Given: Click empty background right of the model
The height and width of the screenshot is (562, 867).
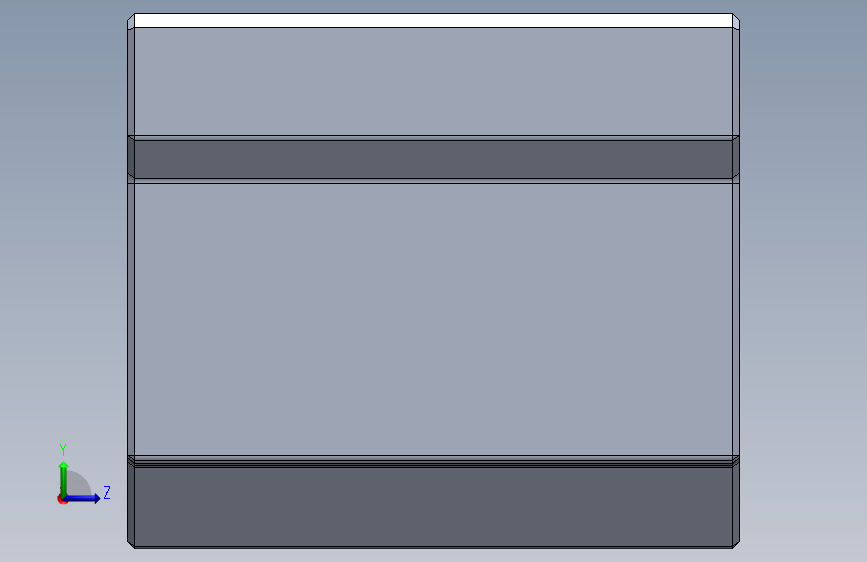Looking at the screenshot, I should click(802, 277).
